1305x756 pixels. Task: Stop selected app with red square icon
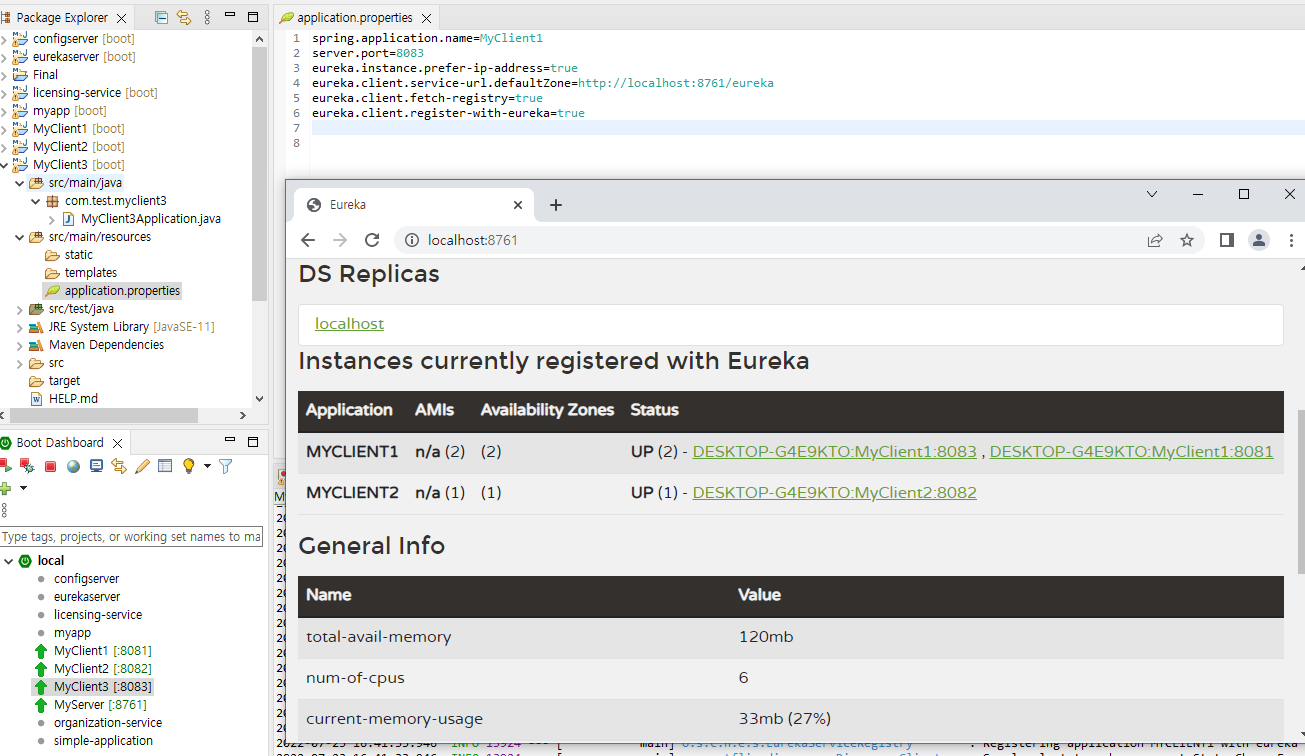click(x=50, y=466)
